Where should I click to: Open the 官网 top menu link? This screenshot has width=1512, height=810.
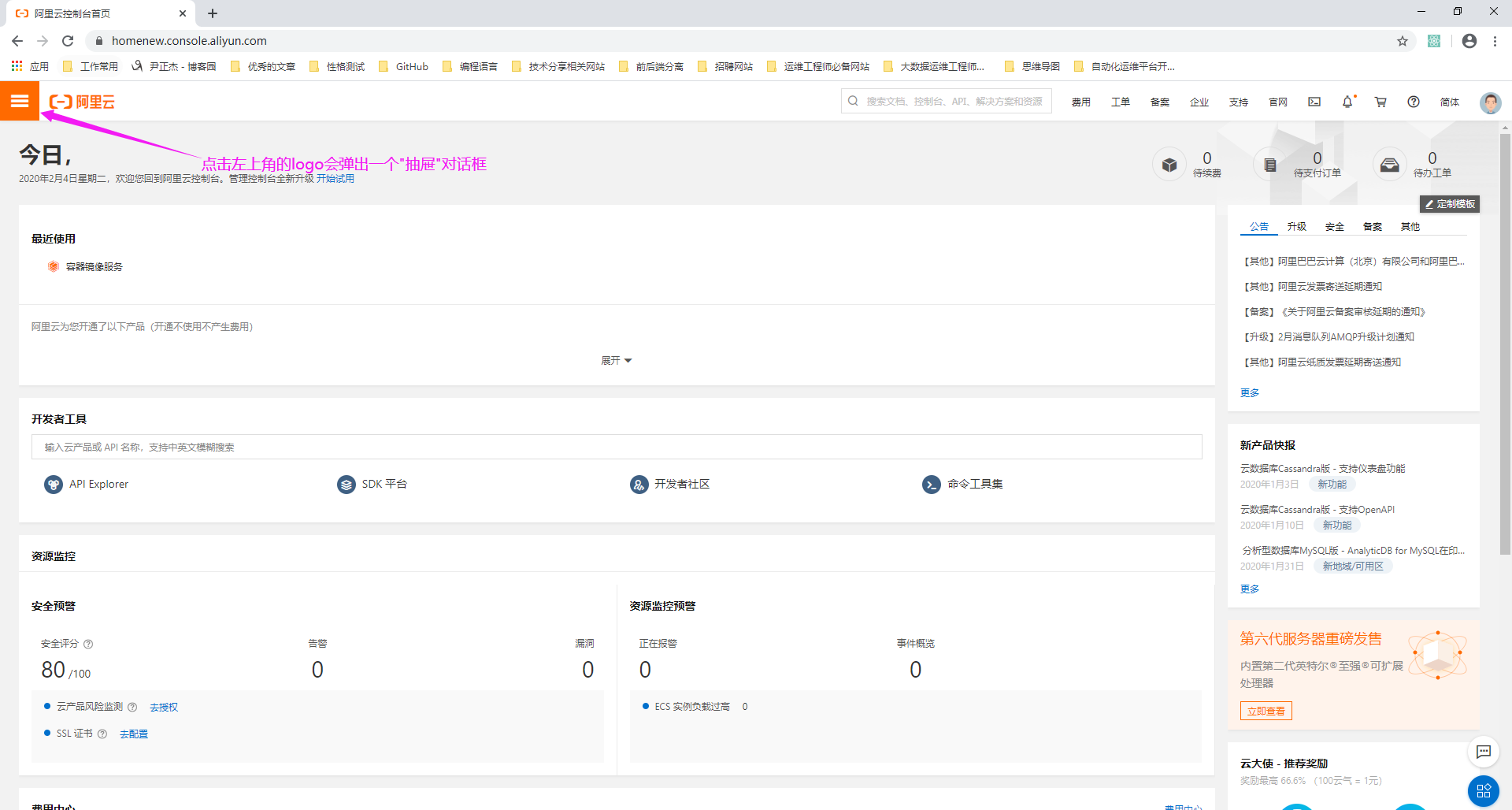pyautogui.click(x=1278, y=102)
